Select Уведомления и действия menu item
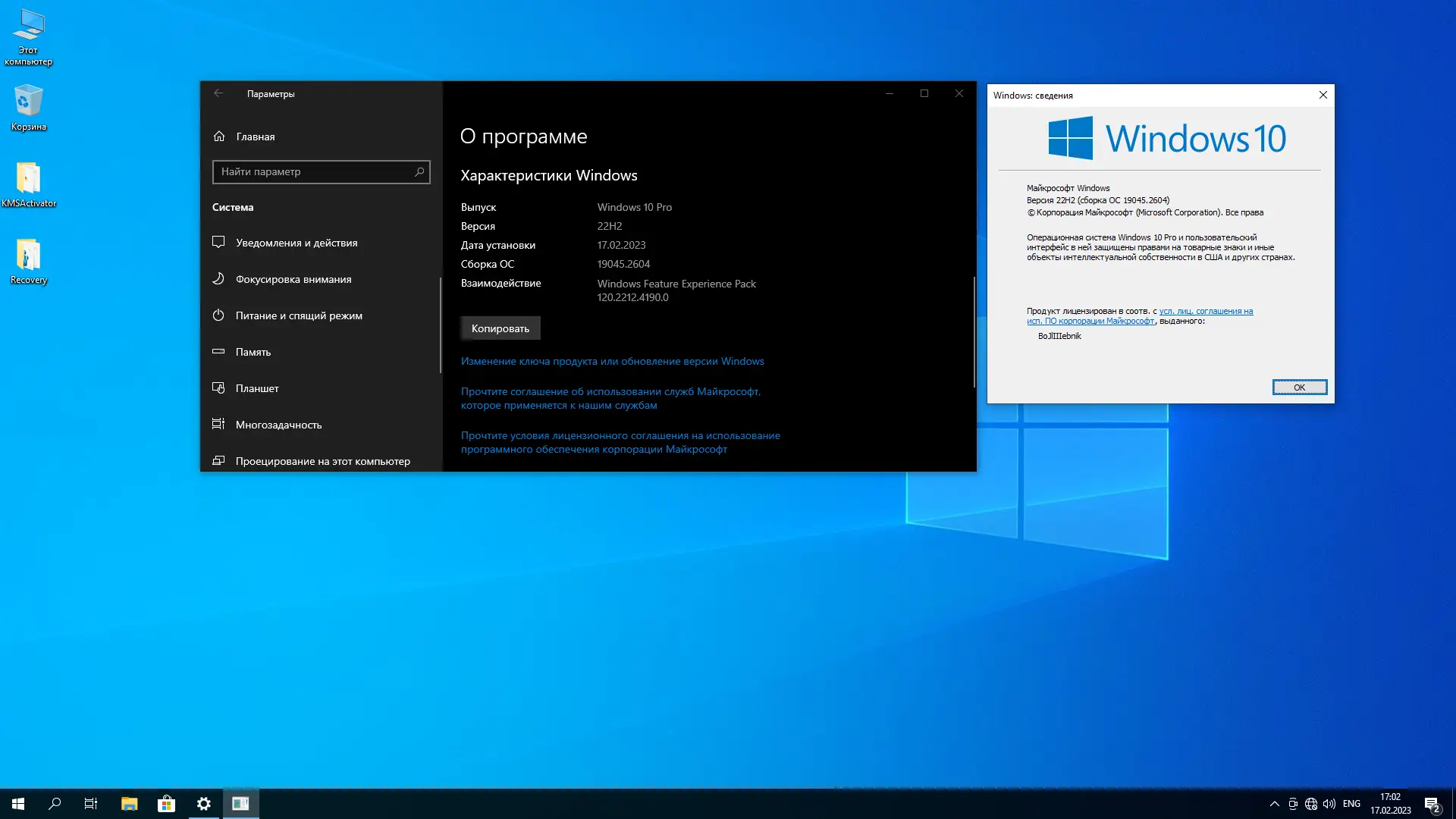Image resolution: width=1456 pixels, height=819 pixels. [296, 243]
